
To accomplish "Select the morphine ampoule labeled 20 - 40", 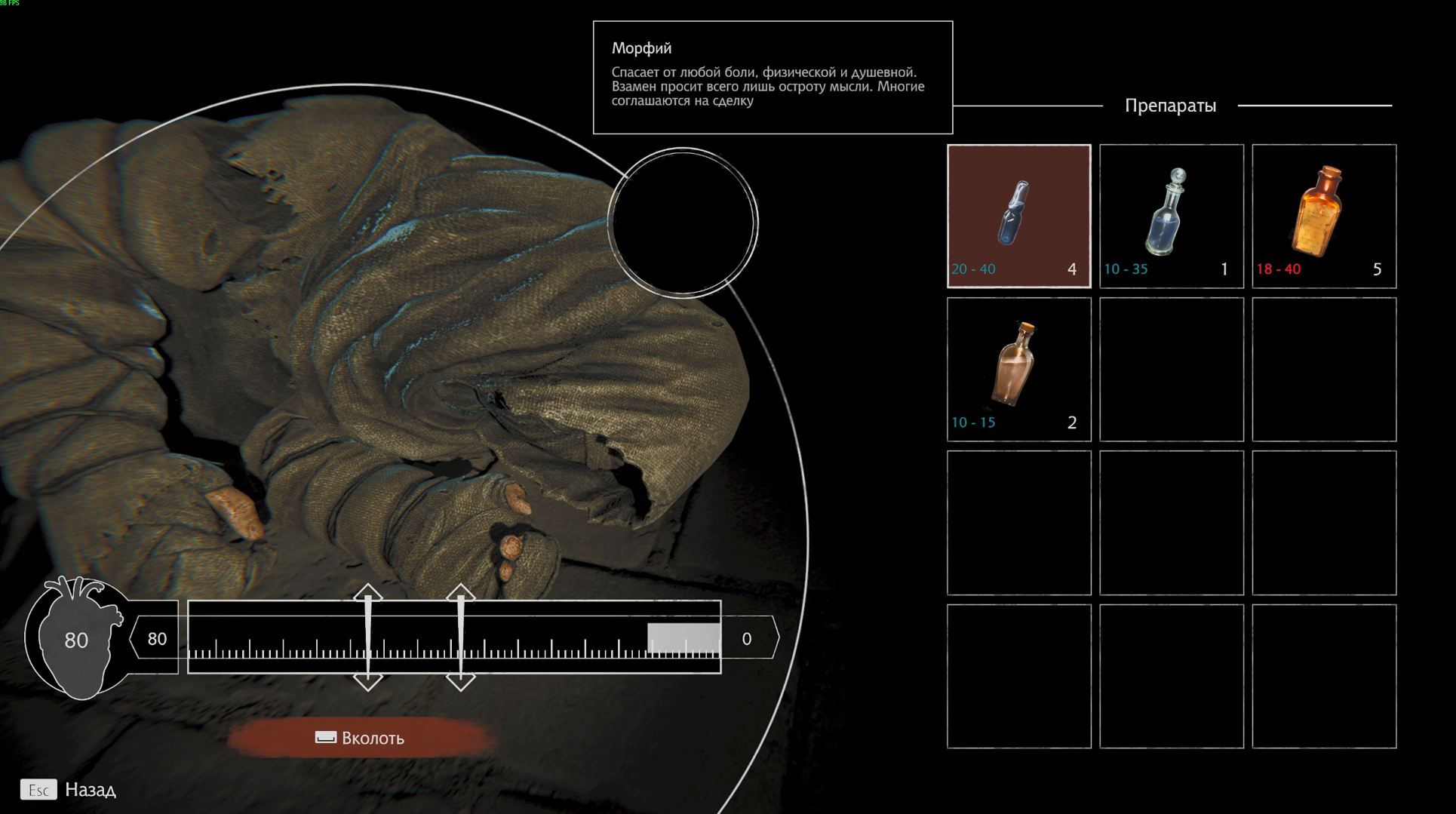I will [1018, 216].
